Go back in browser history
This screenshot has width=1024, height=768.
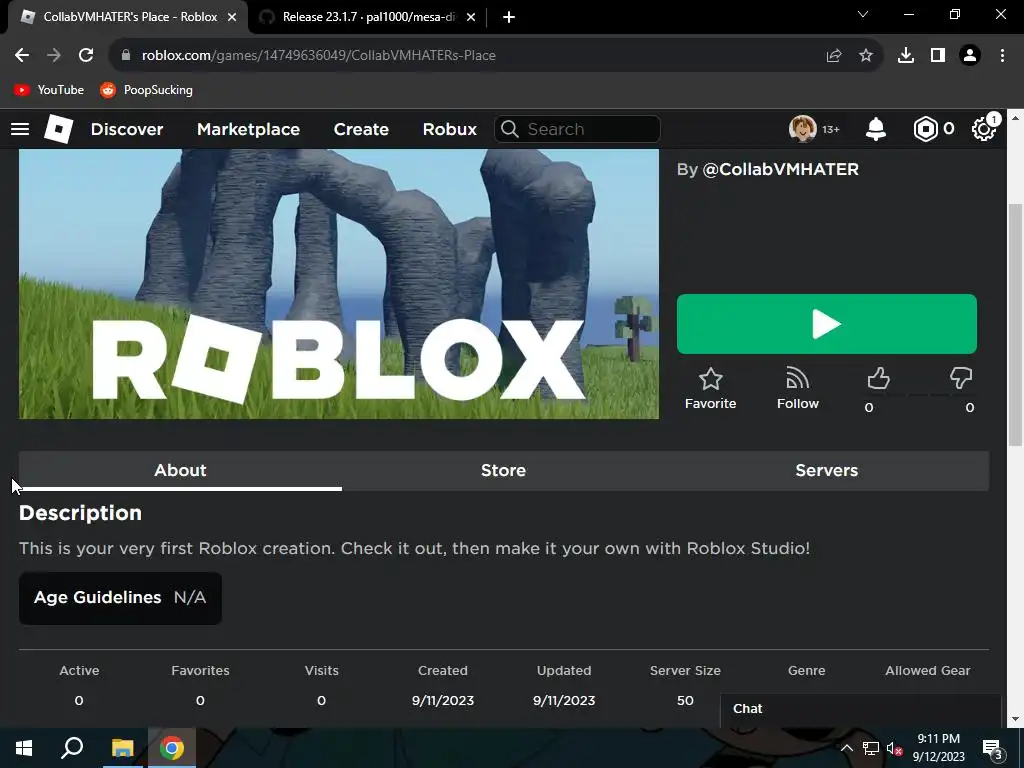pos(22,55)
